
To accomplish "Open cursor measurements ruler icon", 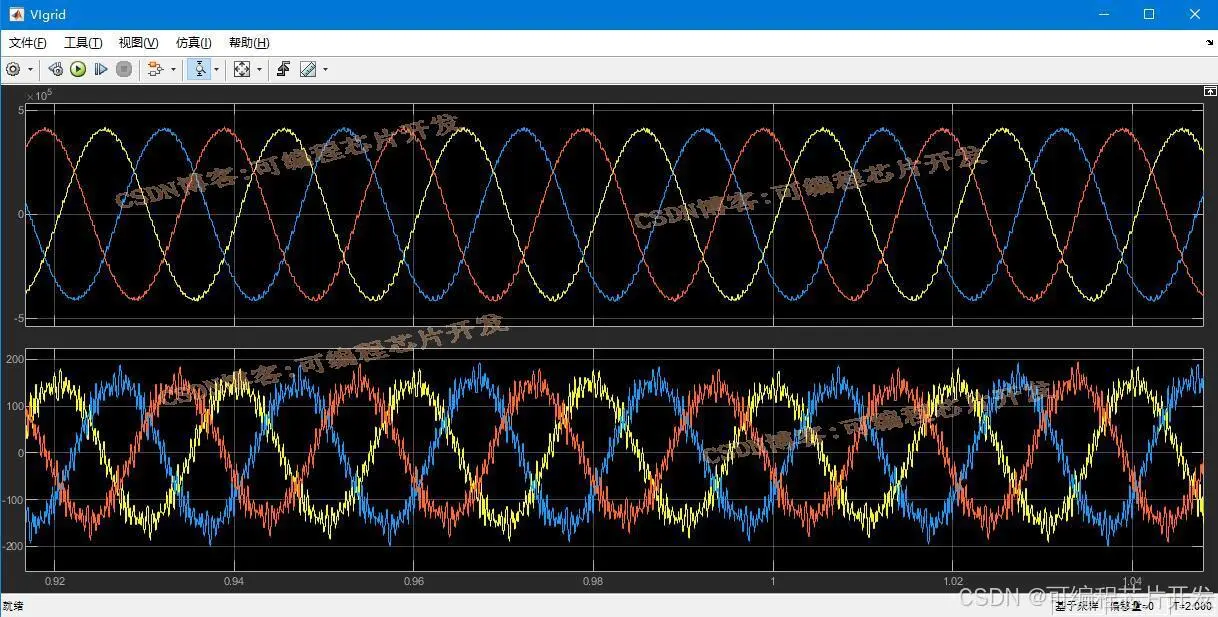I will (x=308, y=69).
